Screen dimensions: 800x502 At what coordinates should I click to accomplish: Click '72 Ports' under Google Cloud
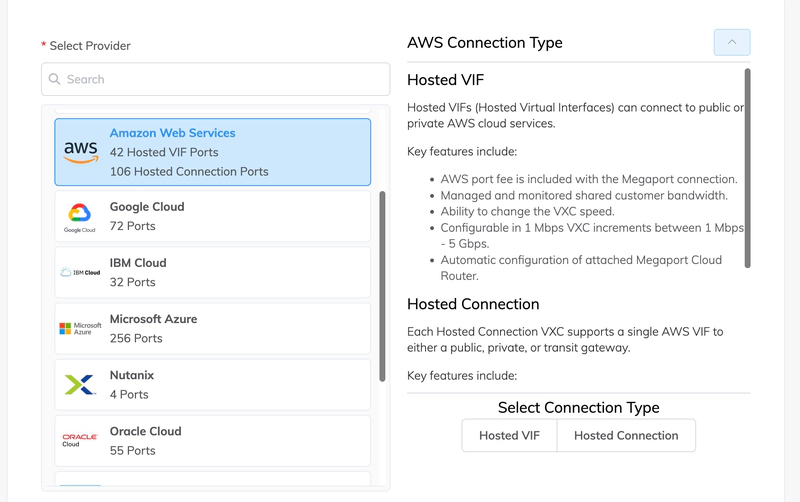pos(132,226)
